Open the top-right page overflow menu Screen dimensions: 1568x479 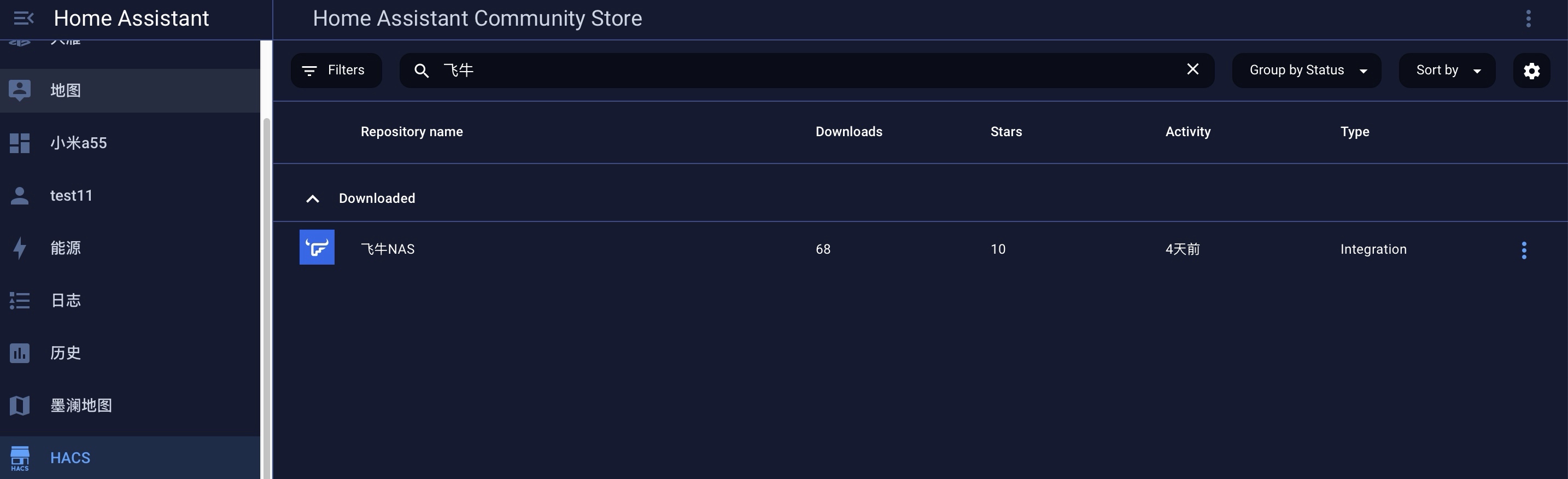(1528, 19)
